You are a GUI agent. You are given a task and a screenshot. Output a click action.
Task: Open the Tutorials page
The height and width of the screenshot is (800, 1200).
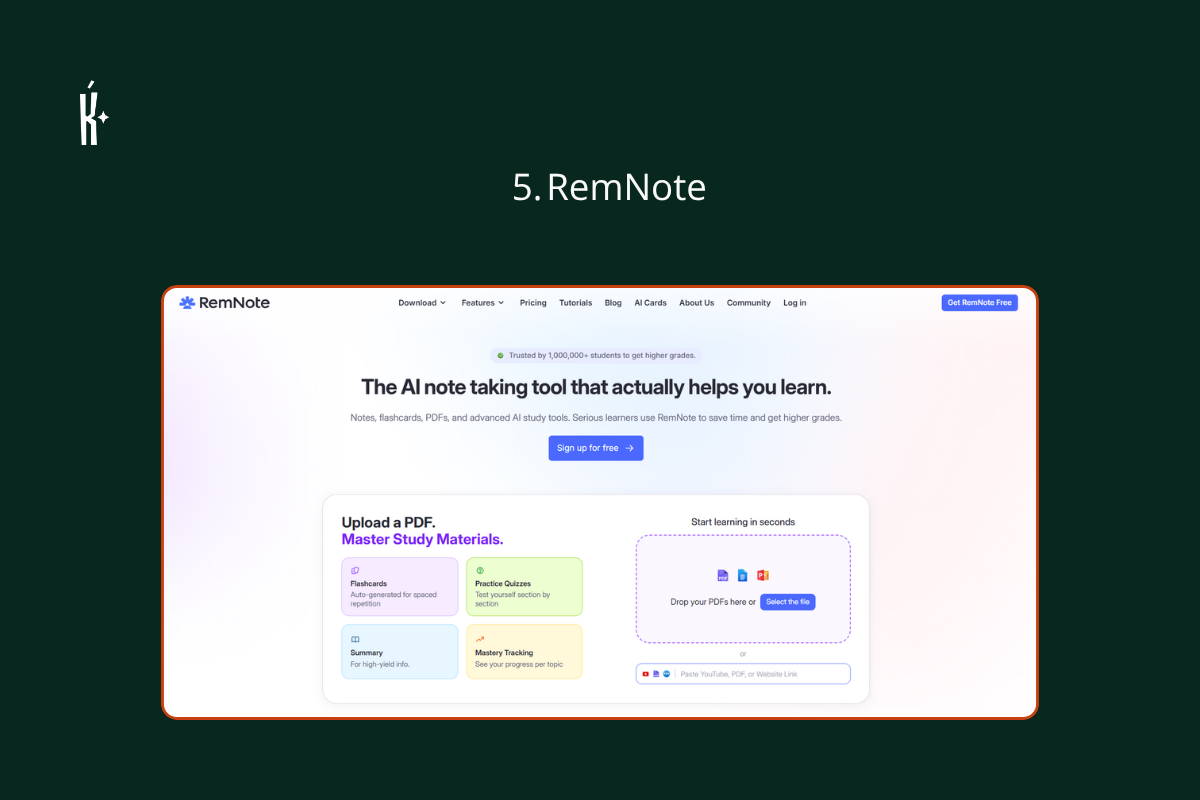point(576,303)
